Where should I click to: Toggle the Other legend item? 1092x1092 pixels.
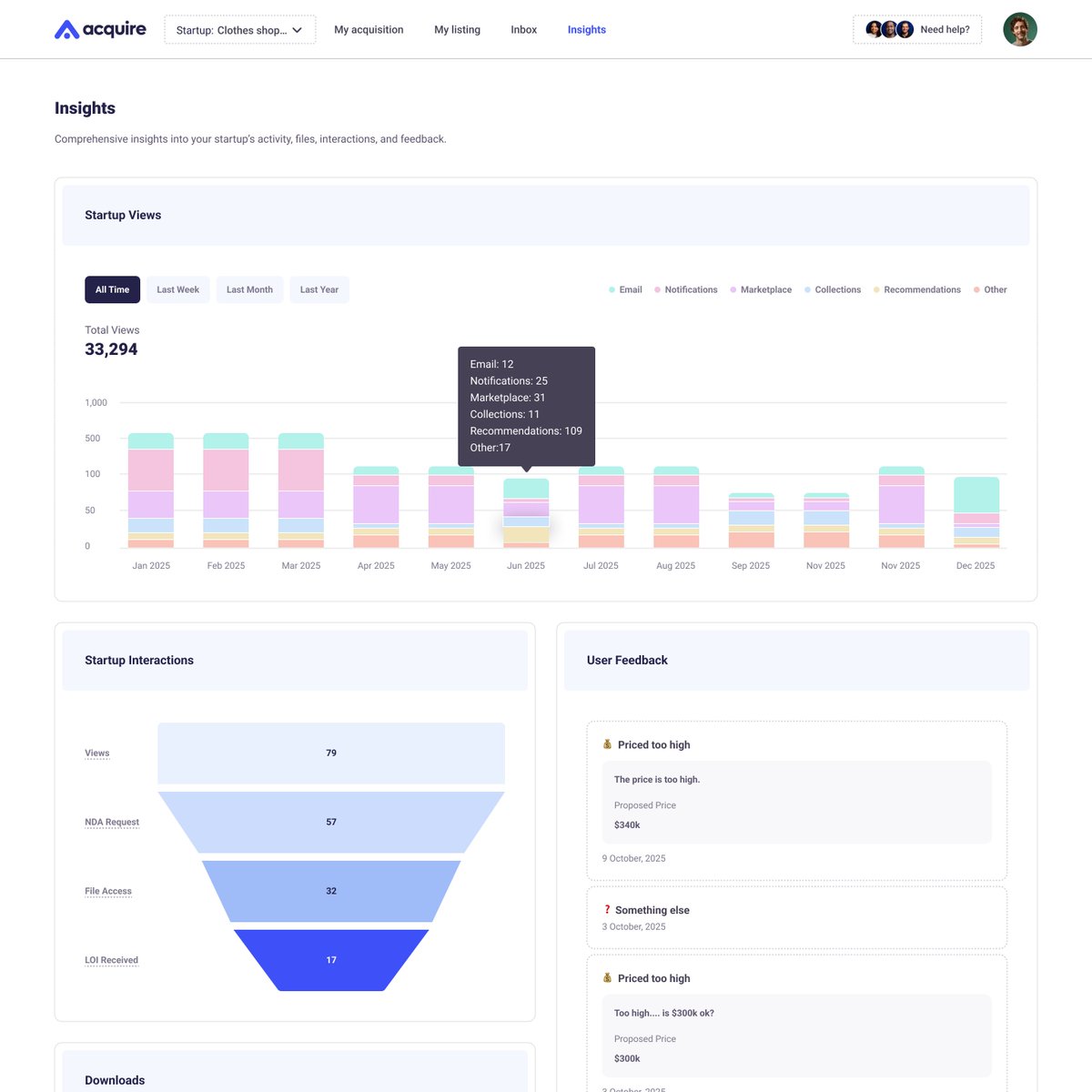(x=990, y=289)
